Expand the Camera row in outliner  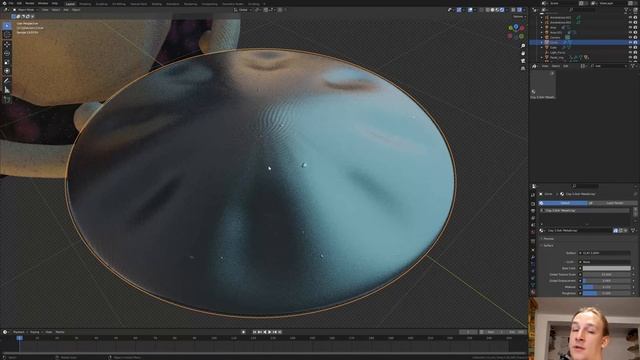(542, 37)
